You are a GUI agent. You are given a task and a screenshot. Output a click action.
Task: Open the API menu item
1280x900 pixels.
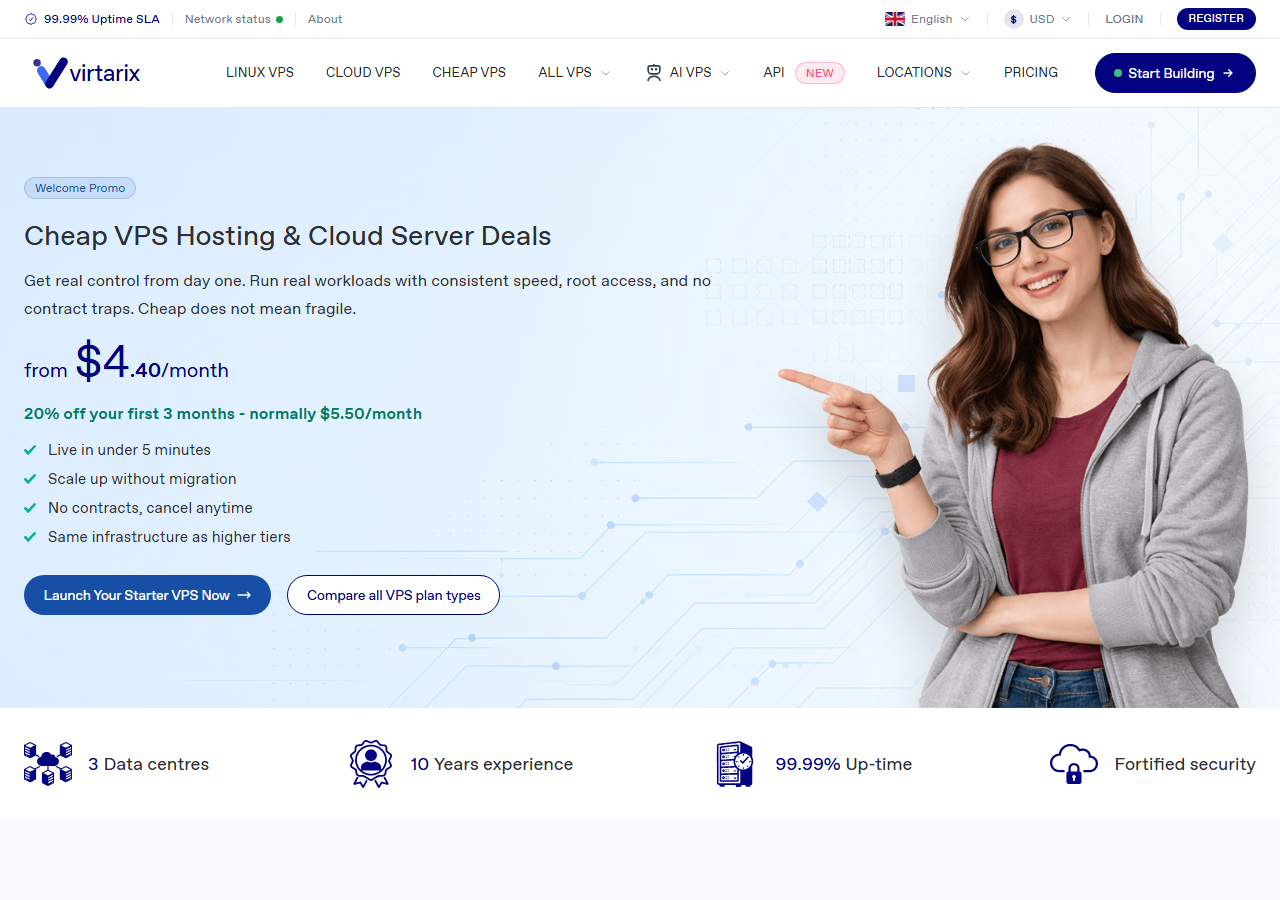(774, 72)
